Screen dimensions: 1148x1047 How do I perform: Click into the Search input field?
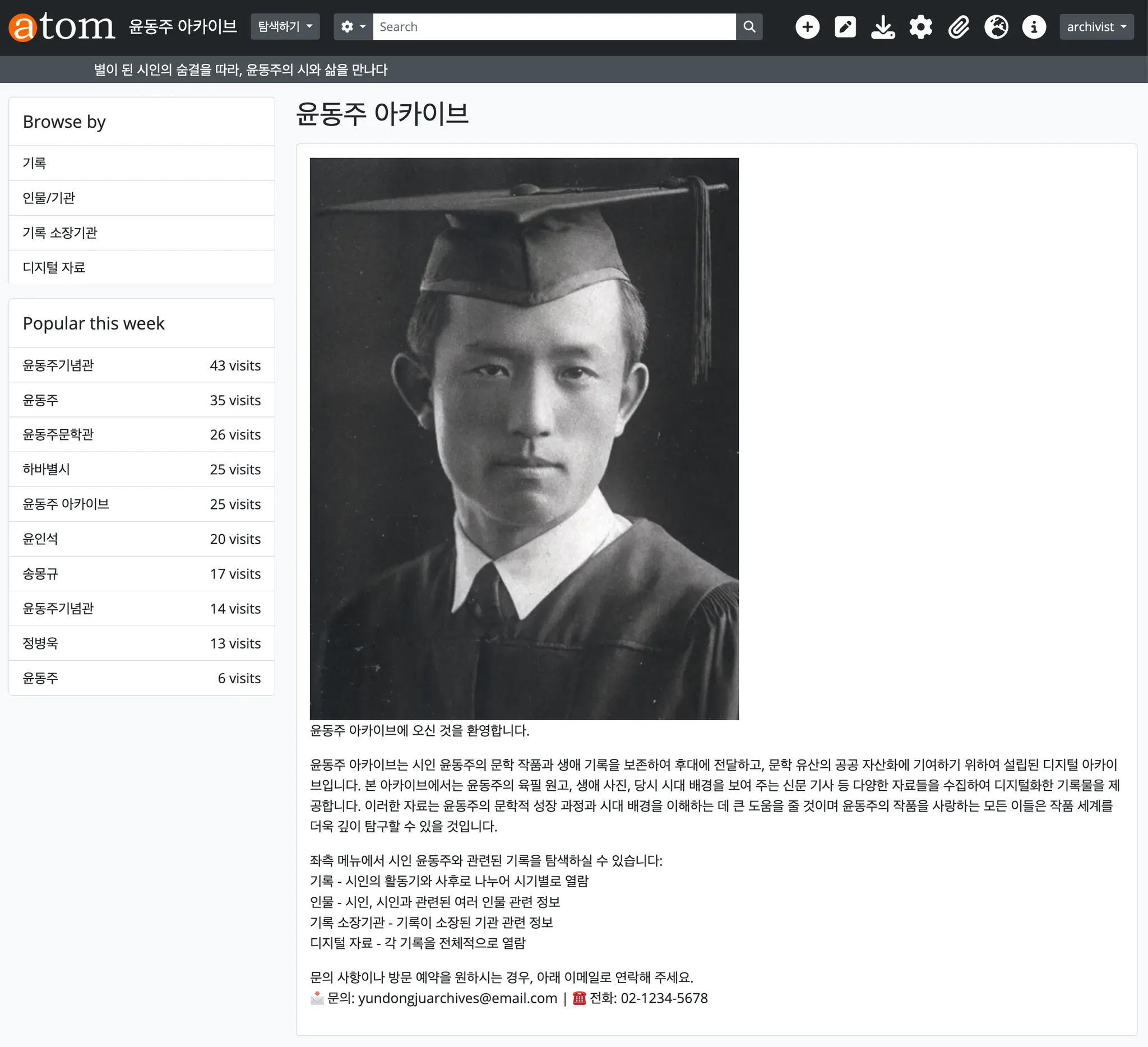[553, 27]
